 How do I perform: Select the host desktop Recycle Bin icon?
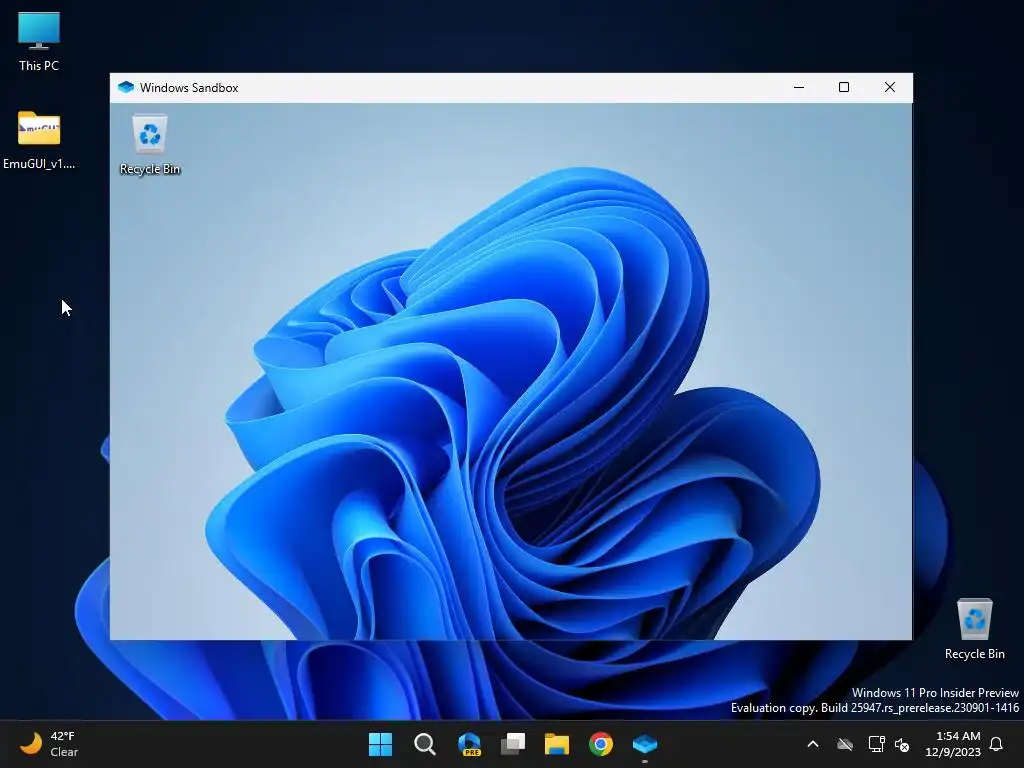point(974,629)
